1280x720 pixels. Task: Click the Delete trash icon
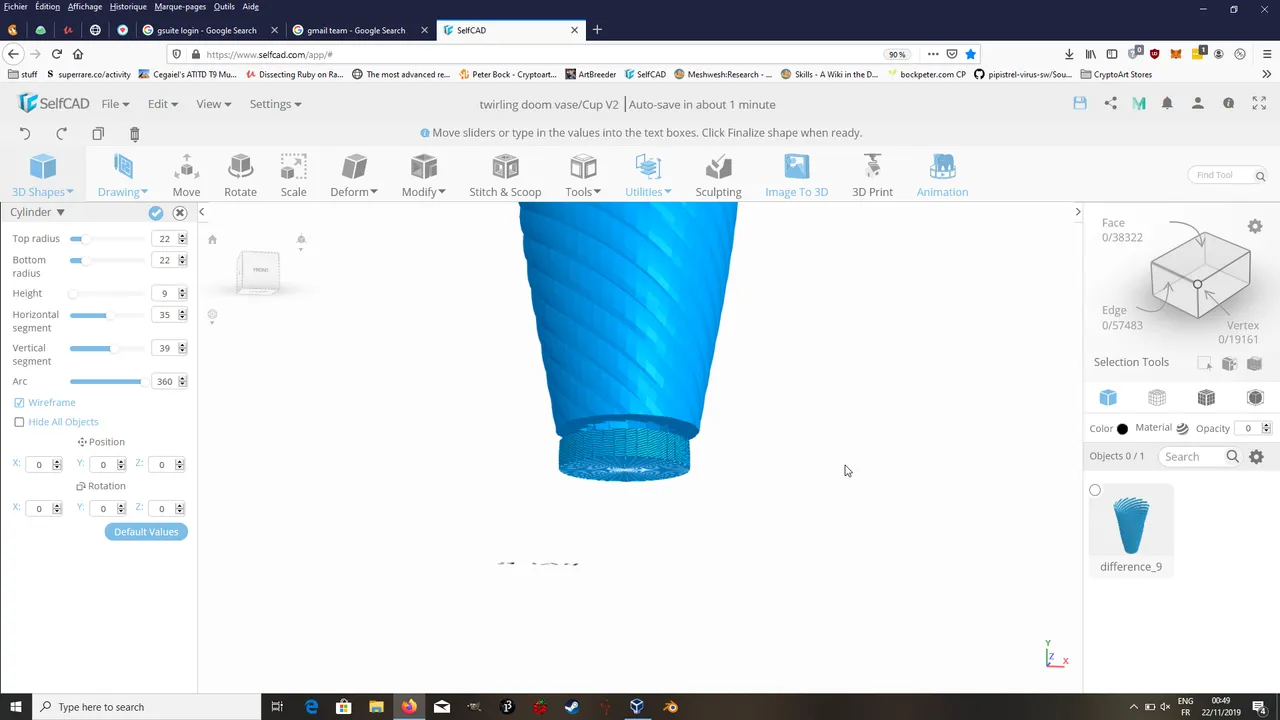[135, 134]
